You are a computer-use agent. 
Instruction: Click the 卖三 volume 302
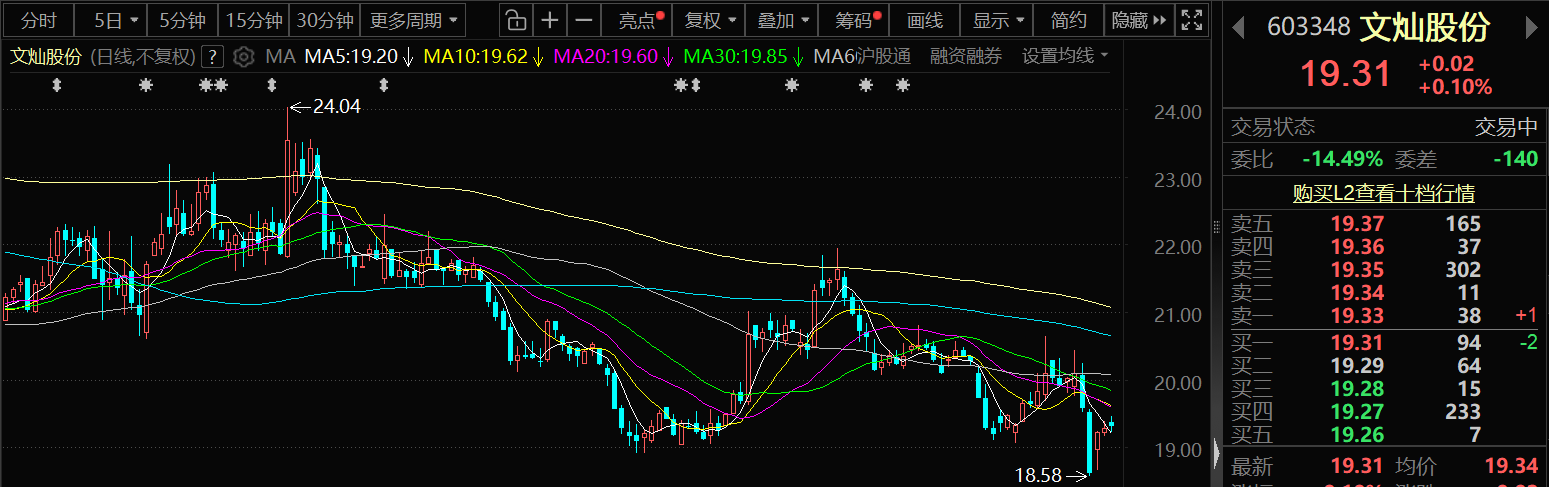[1462, 270]
